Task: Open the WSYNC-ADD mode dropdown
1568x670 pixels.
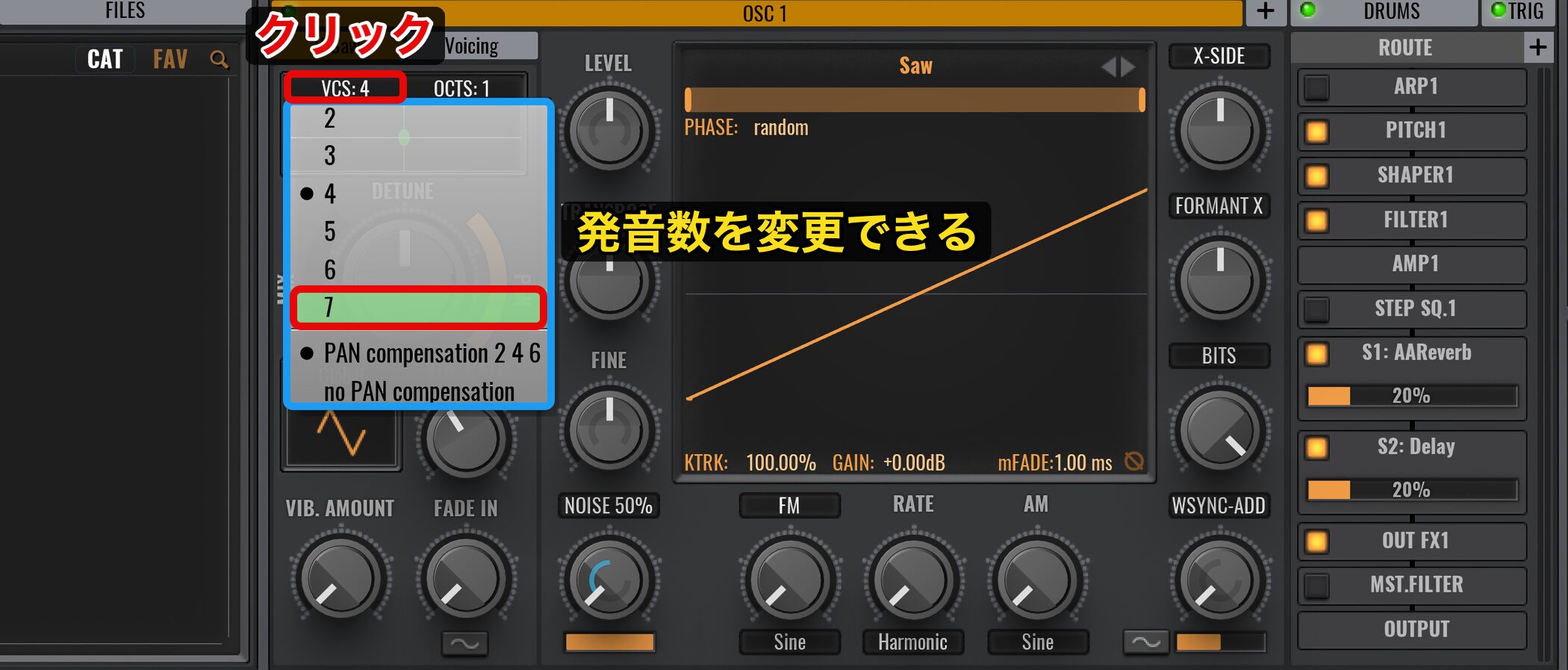Action: tap(1219, 506)
